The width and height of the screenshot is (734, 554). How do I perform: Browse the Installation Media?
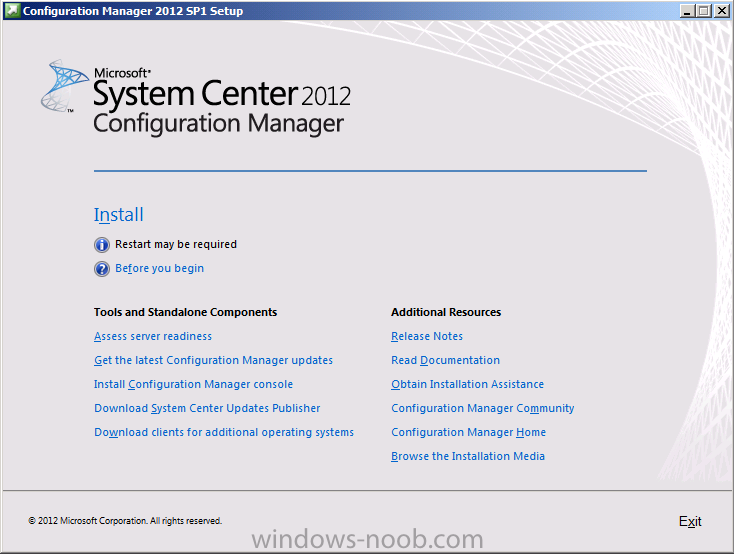coord(468,456)
